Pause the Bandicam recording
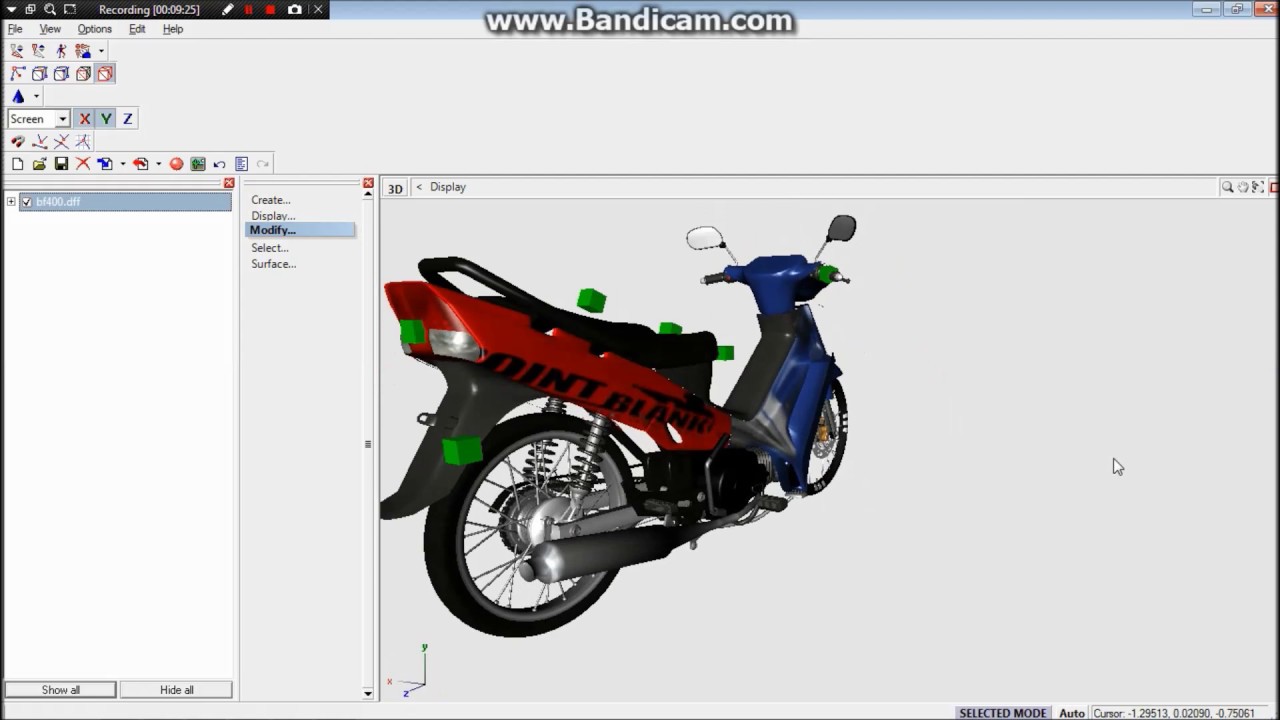 pos(248,10)
